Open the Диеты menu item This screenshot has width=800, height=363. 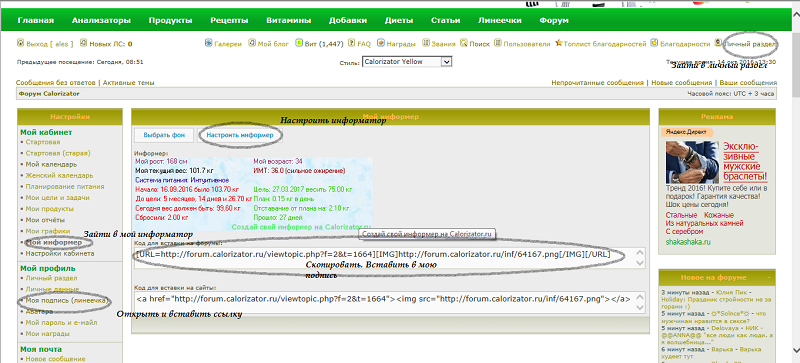[399, 21]
